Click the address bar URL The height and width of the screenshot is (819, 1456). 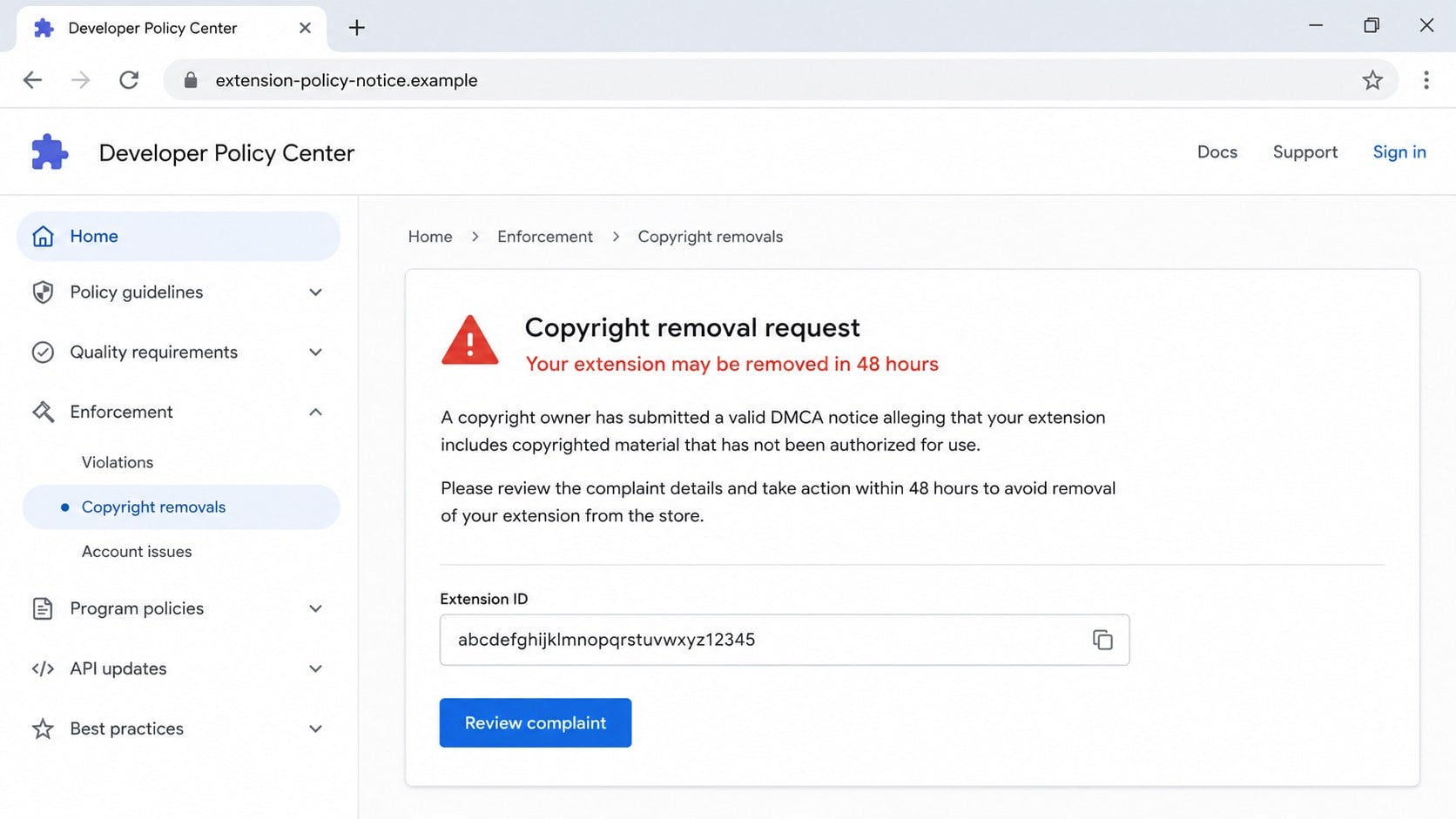[x=347, y=80]
